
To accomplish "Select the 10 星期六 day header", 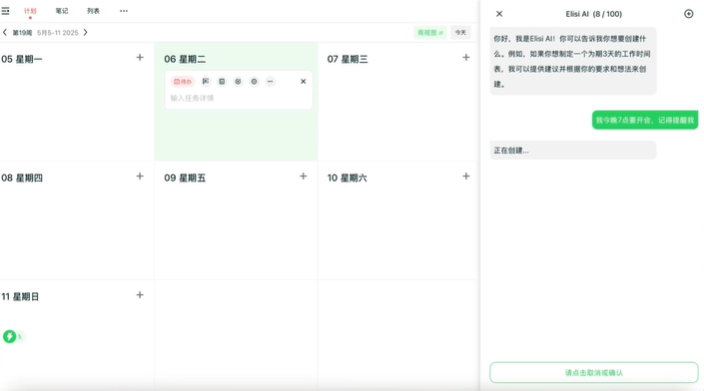I will (347, 178).
